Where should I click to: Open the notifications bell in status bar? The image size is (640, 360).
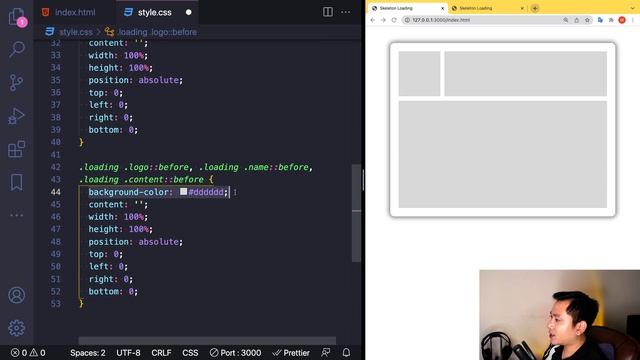click(x=346, y=353)
